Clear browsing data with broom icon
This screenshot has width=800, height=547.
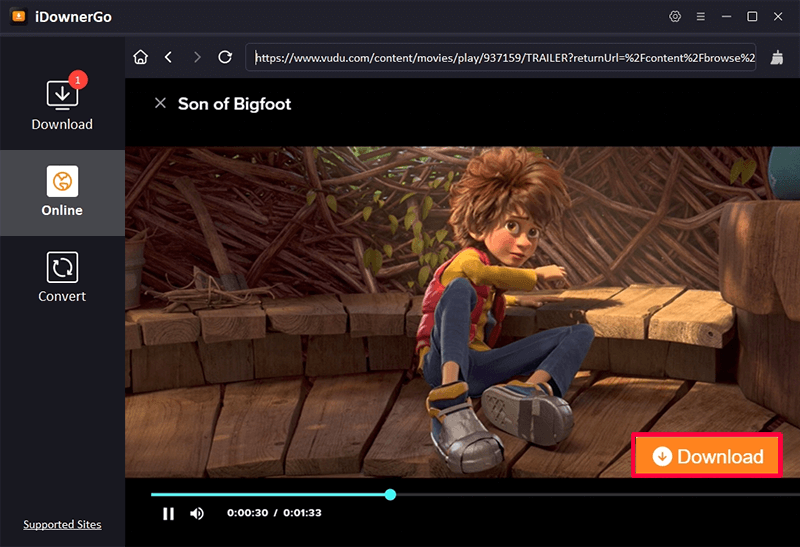coord(777,57)
